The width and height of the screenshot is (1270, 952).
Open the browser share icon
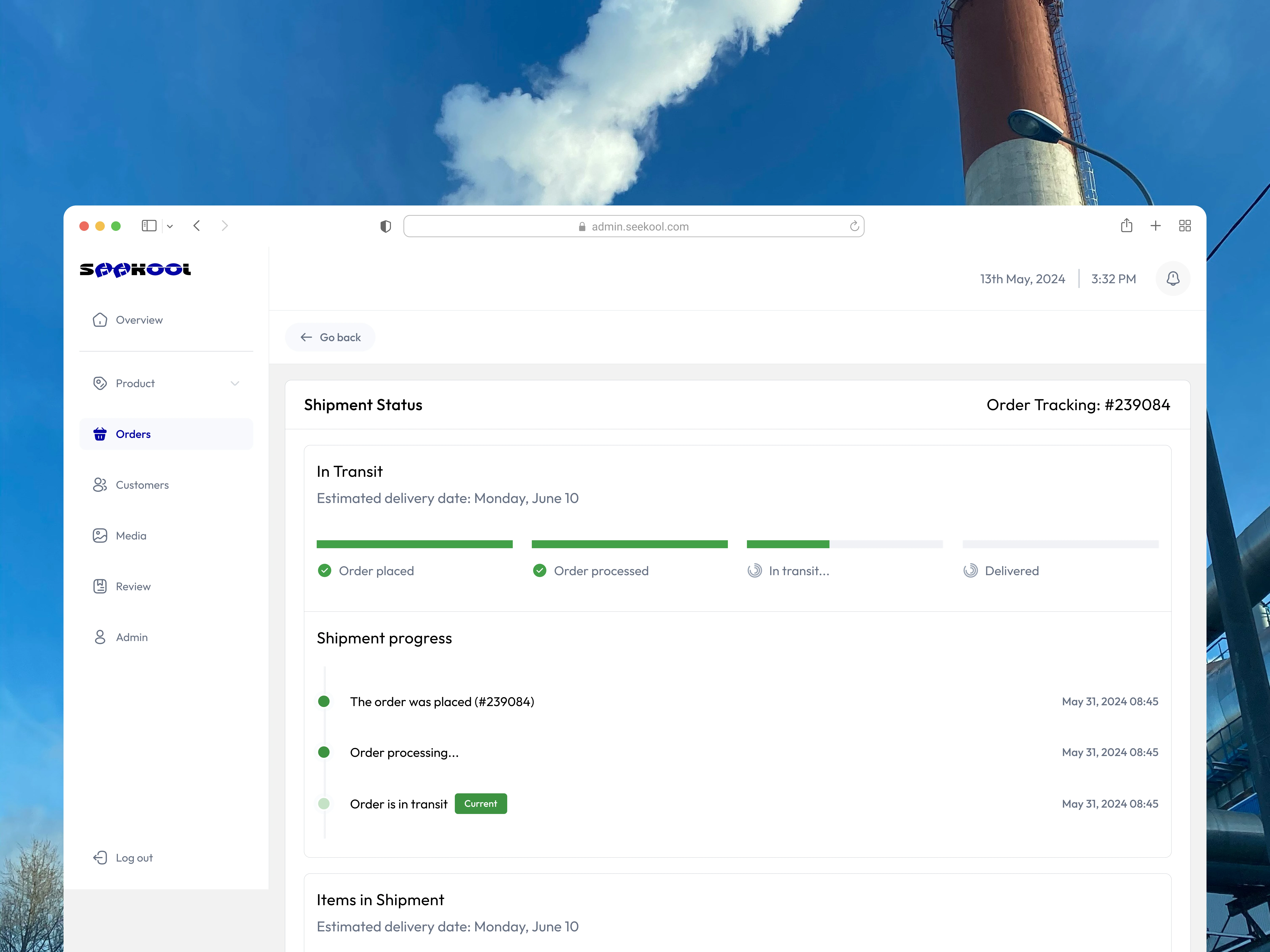click(x=1127, y=226)
